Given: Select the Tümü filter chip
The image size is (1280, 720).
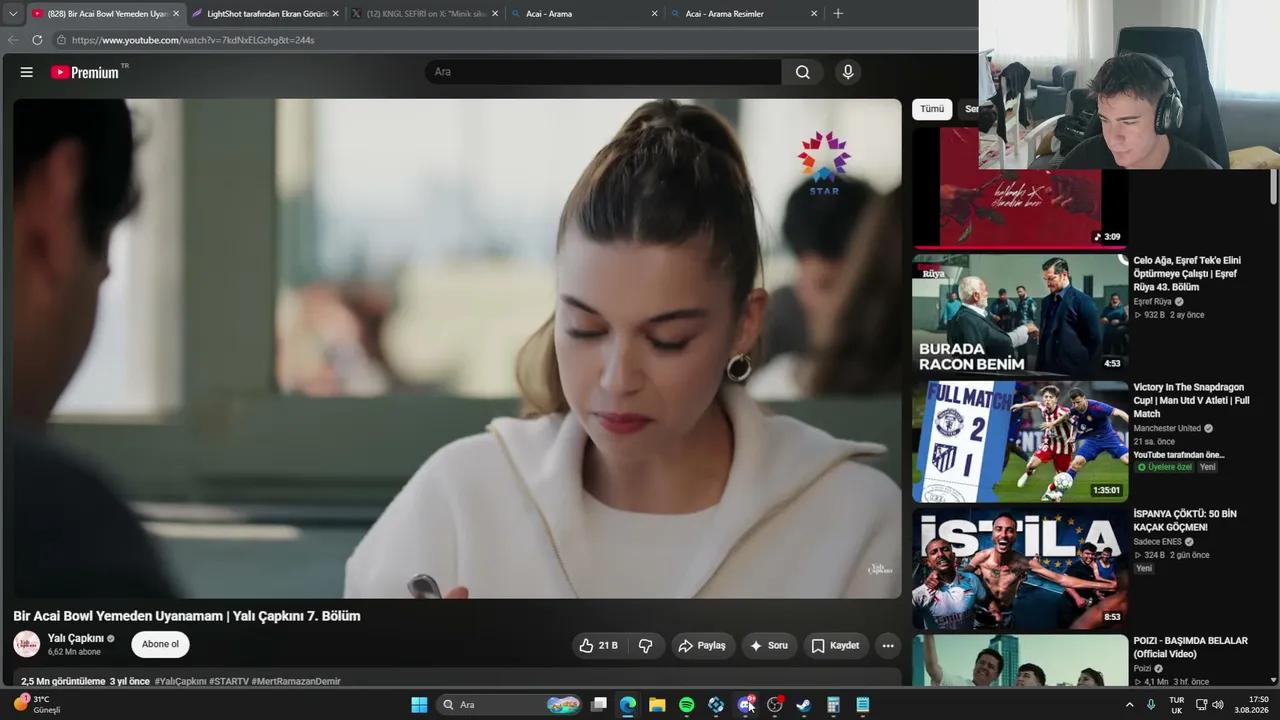Looking at the screenshot, I should pyautogui.click(x=932, y=109).
